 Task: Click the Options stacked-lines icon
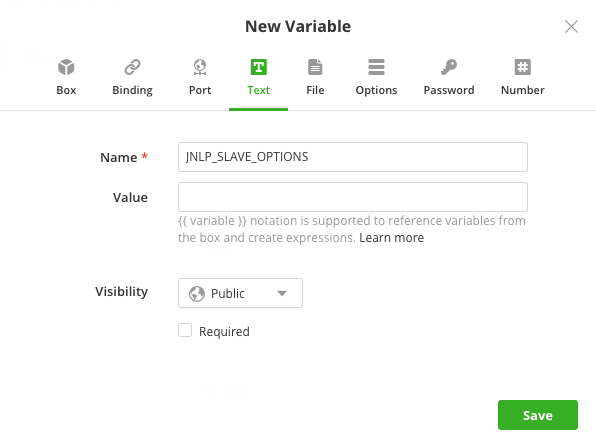point(376,67)
